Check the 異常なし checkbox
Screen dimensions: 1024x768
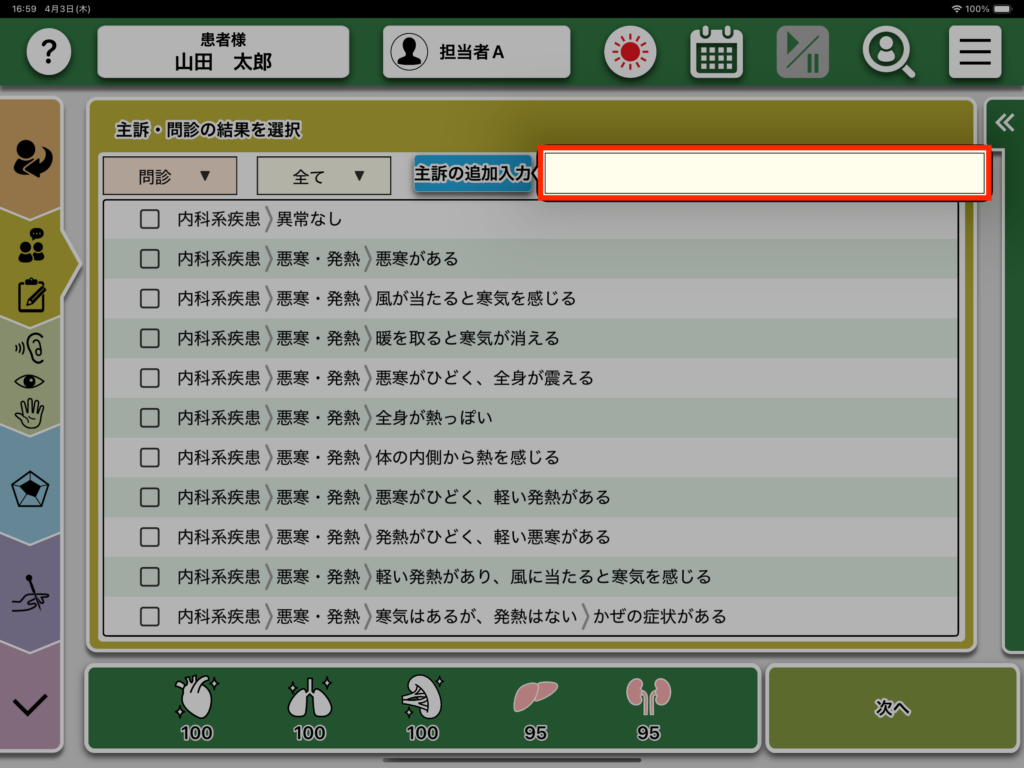(x=150, y=219)
